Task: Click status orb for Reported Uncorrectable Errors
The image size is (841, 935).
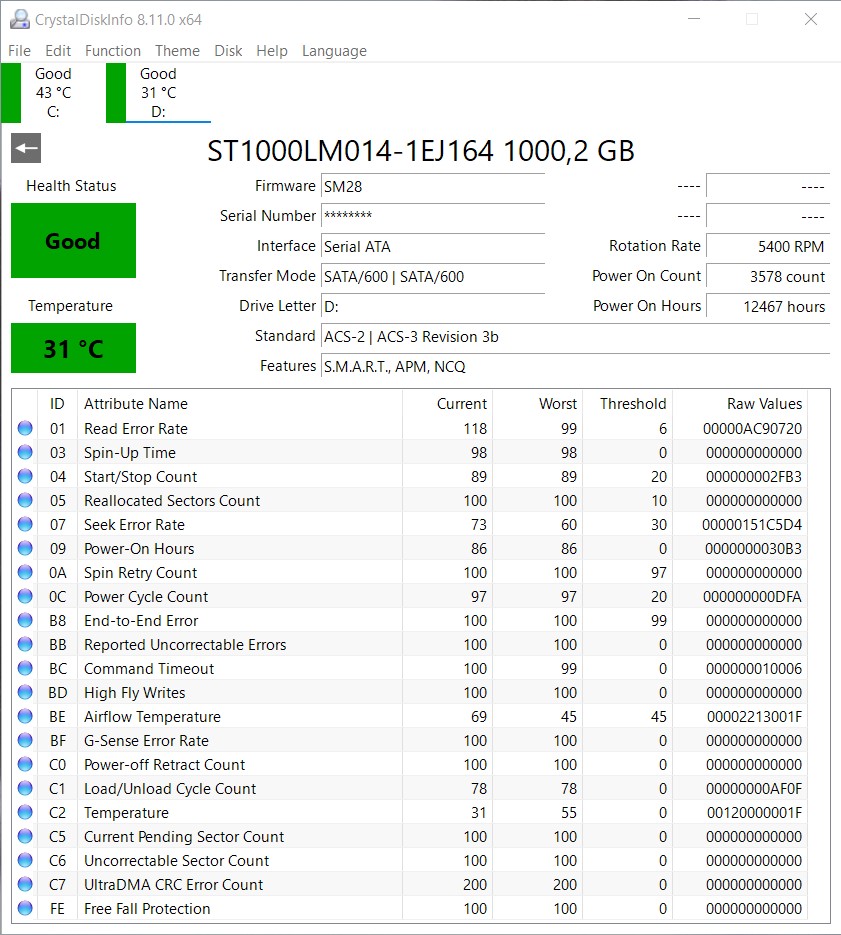Action: click(25, 644)
